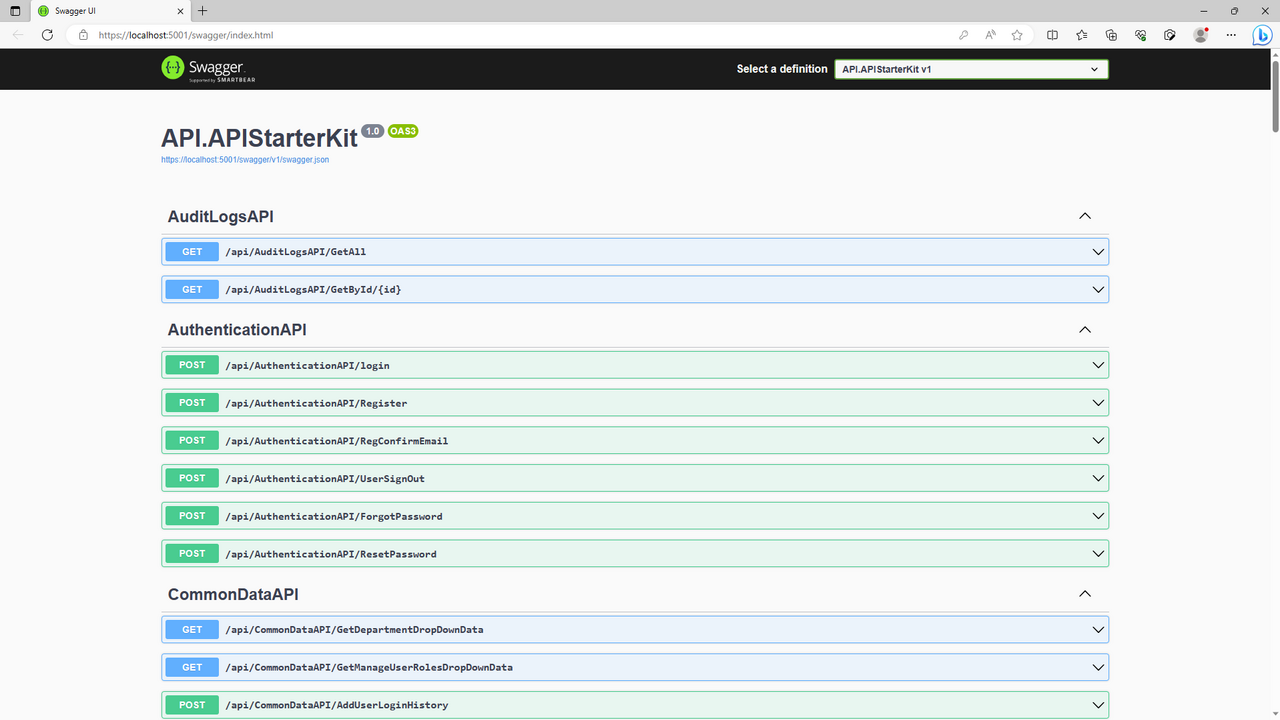This screenshot has width=1280, height=720.
Task: Click path /api/AuditLogsAPI/GetAll
Action: coord(296,252)
